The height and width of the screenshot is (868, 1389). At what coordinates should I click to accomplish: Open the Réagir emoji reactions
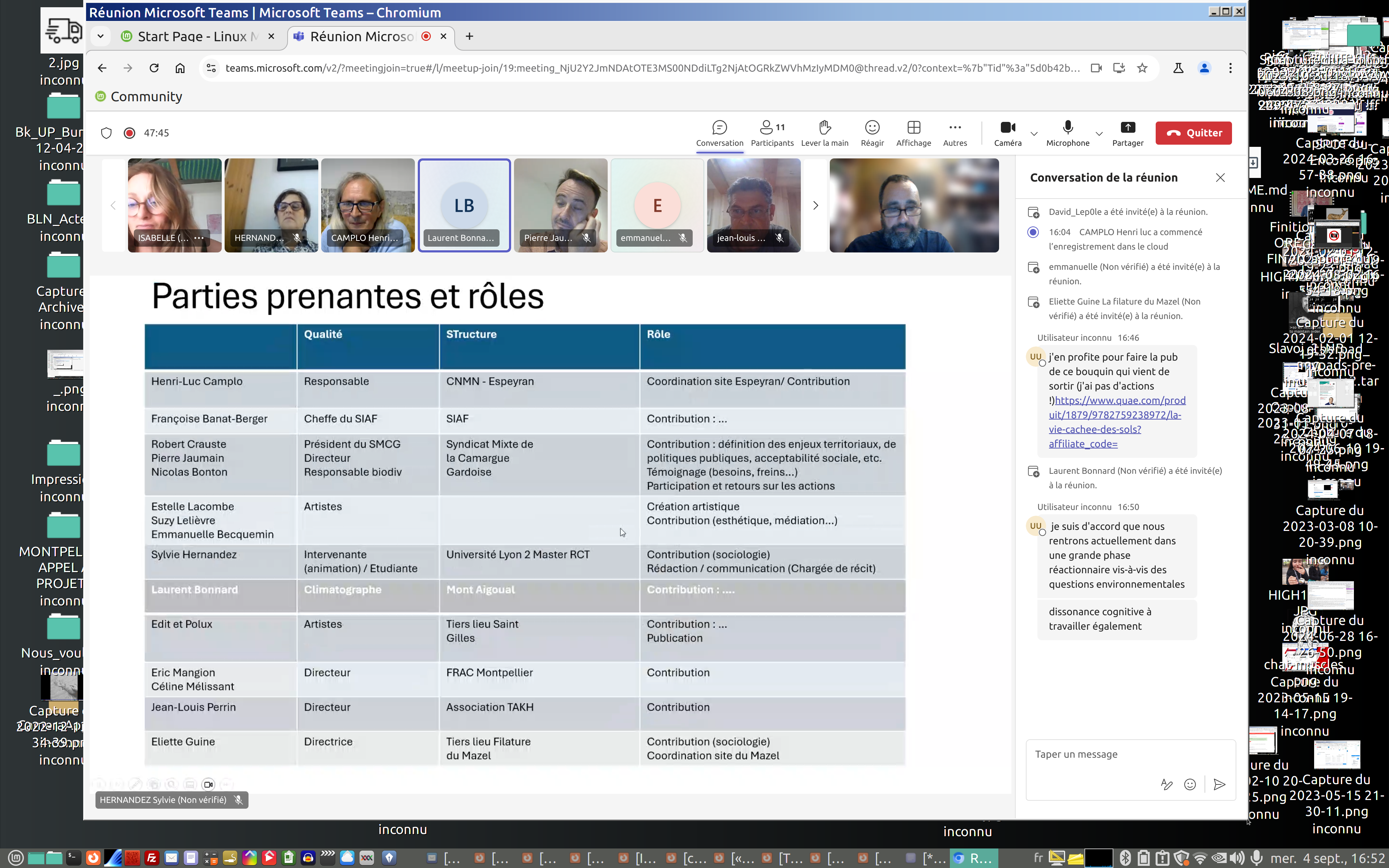(x=872, y=133)
